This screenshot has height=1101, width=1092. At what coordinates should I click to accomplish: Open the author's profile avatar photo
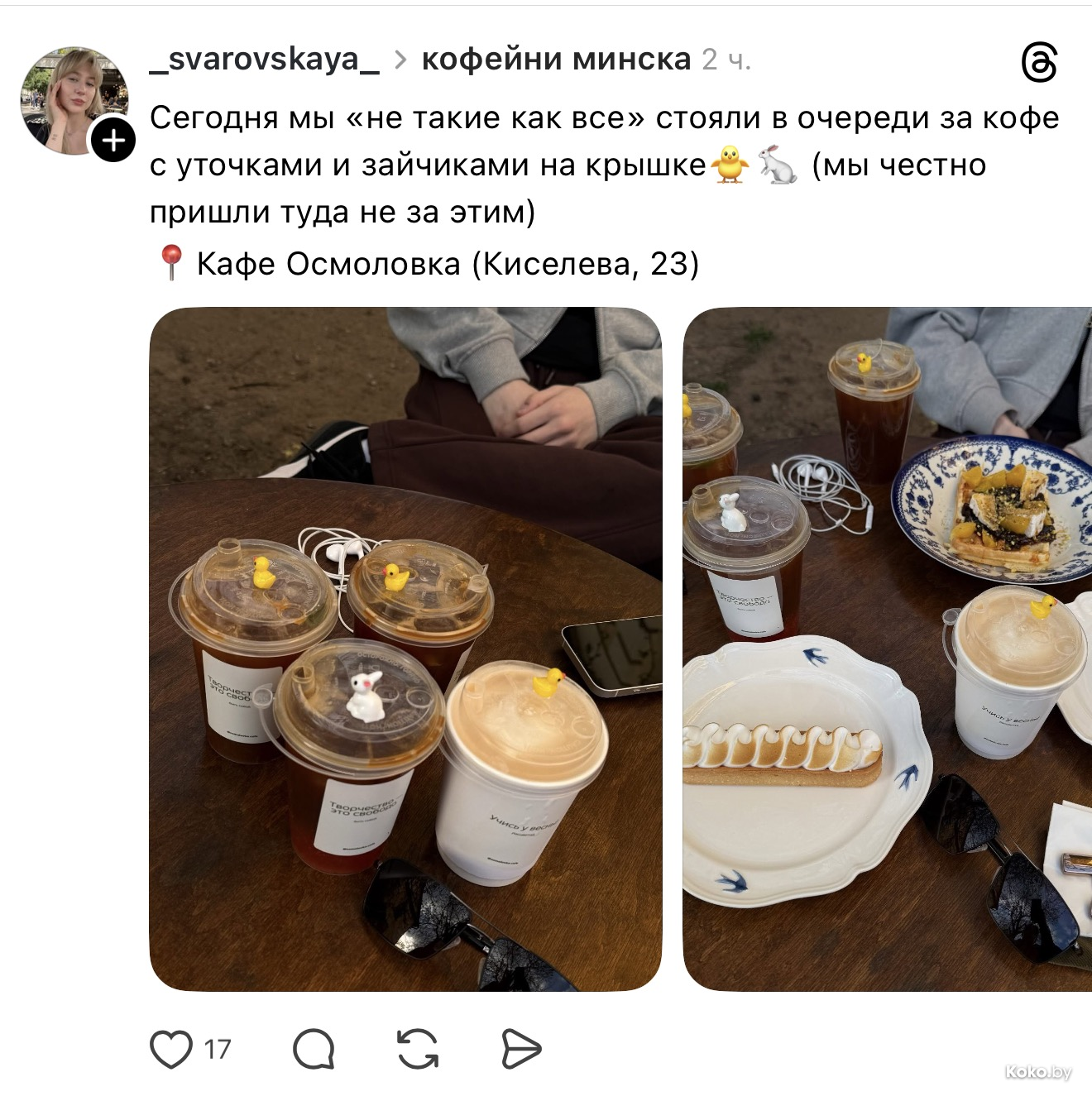[74, 100]
